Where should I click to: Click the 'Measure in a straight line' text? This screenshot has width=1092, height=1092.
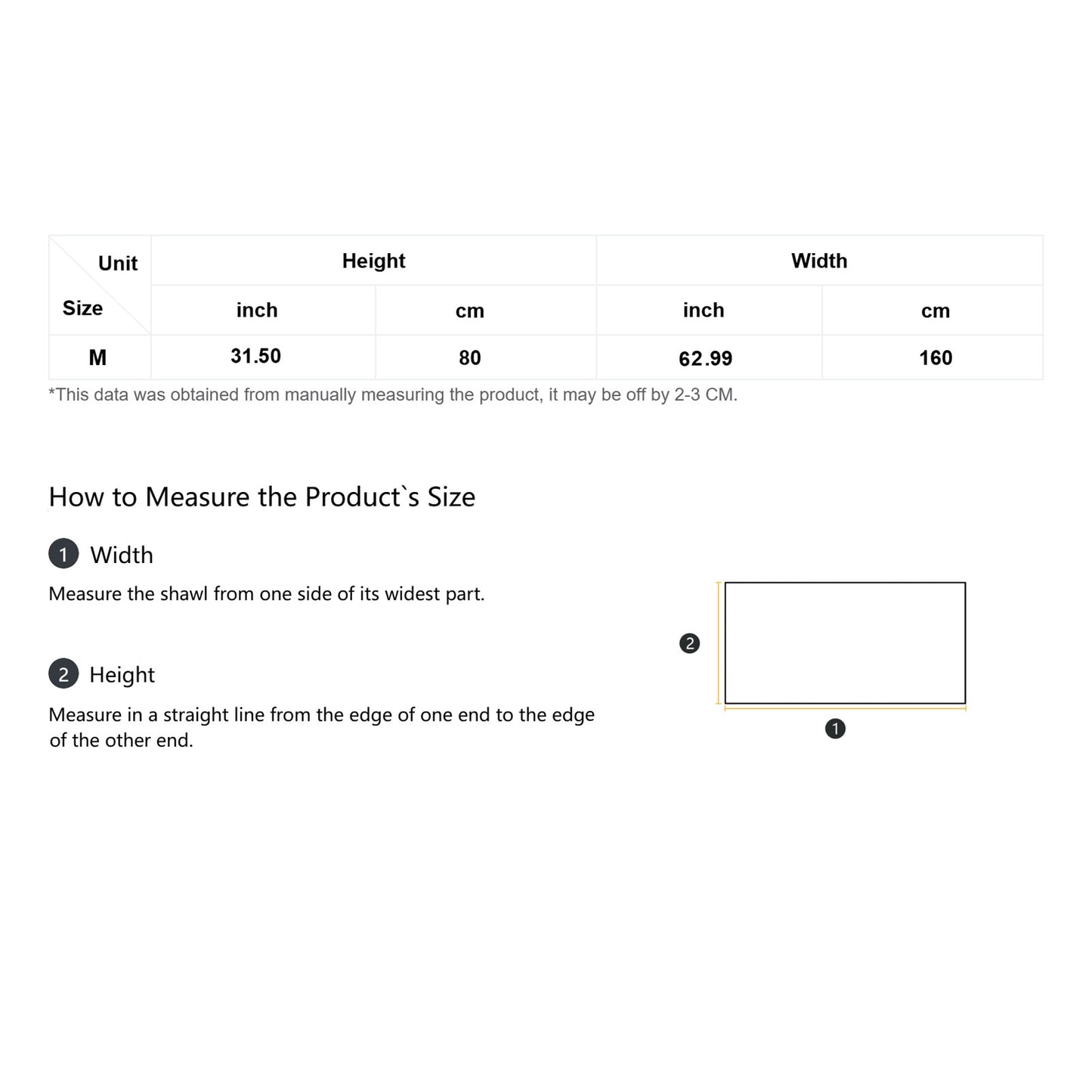pyautogui.click(x=321, y=715)
